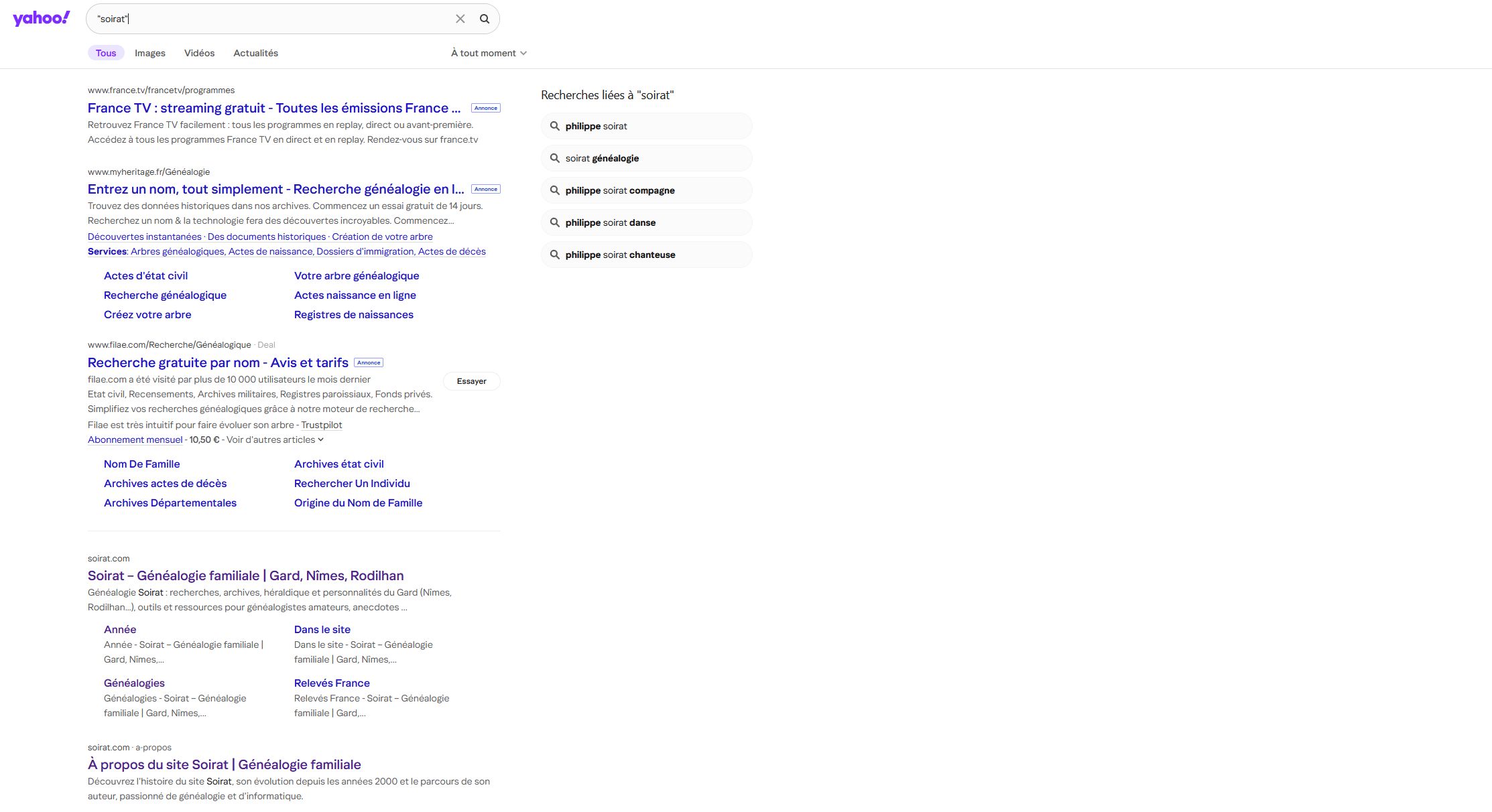Switch to the Images tab
Image resolution: width=1492 pixels, height=812 pixels.
pyautogui.click(x=150, y=53)
